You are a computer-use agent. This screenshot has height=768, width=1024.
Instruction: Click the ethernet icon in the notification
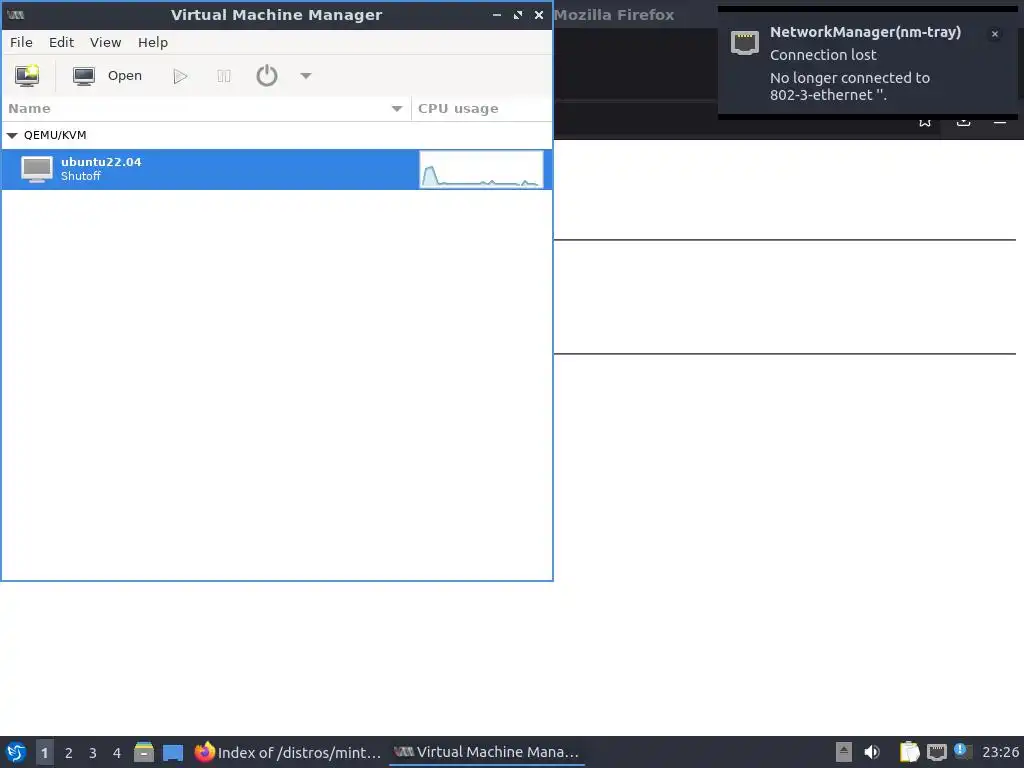[744, 42]
